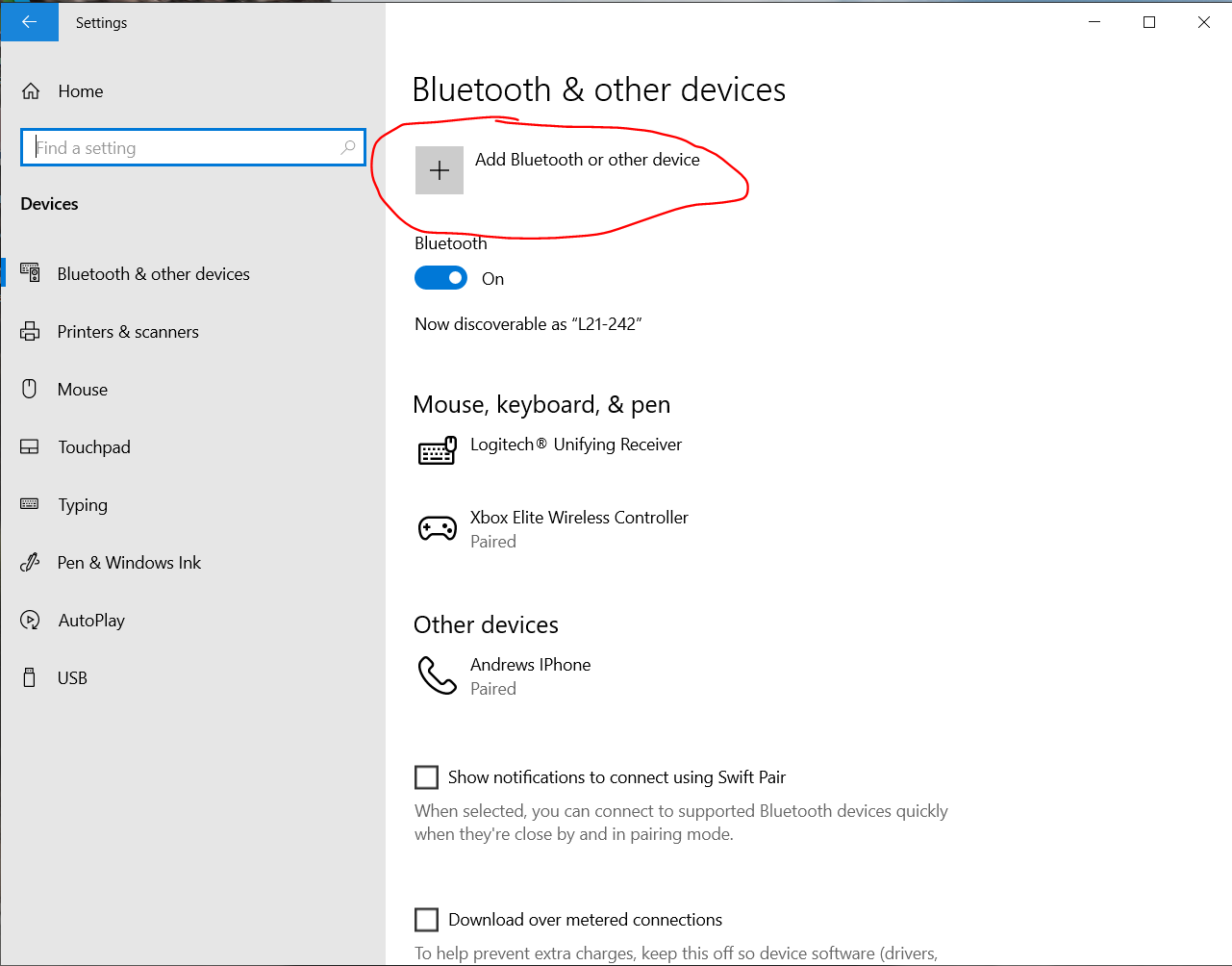The height and width of the screenshot is (966, 1232).
Task: Check Download over metered connections
Action: pos(426,920)
